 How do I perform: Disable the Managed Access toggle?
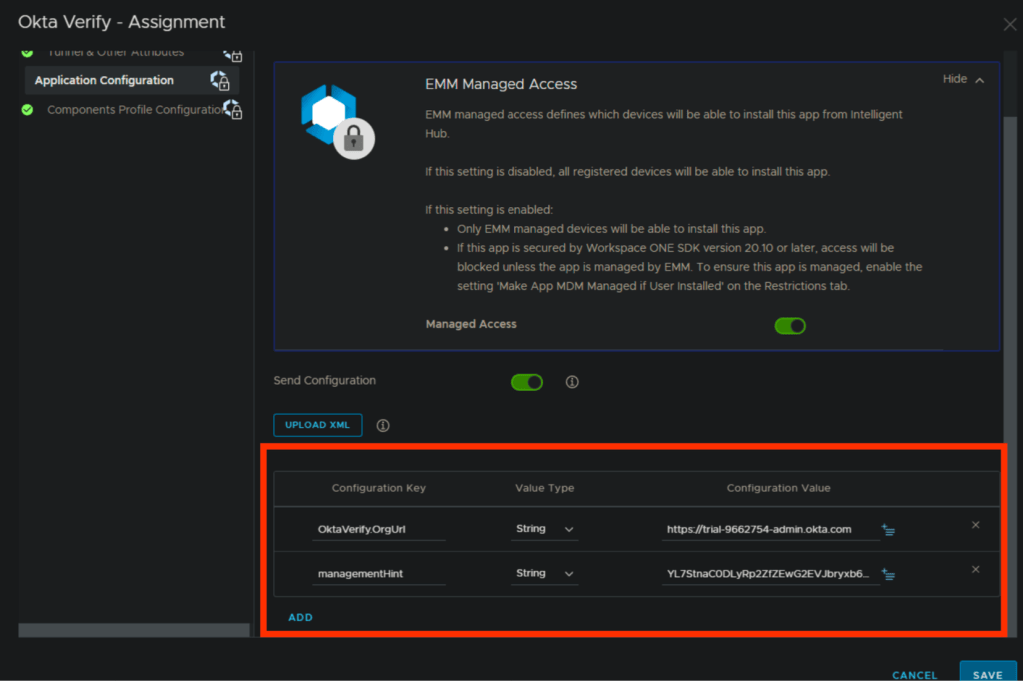pos(790,325)
